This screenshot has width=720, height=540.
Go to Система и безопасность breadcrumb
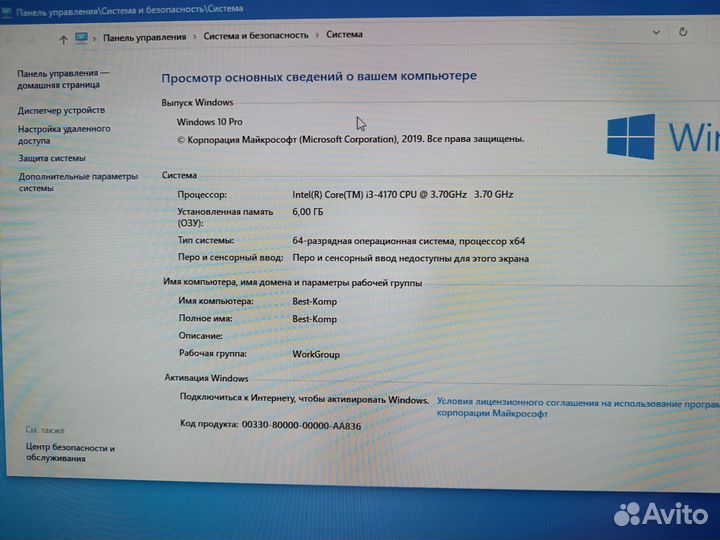pyautogui.click(x=256, y=35)
